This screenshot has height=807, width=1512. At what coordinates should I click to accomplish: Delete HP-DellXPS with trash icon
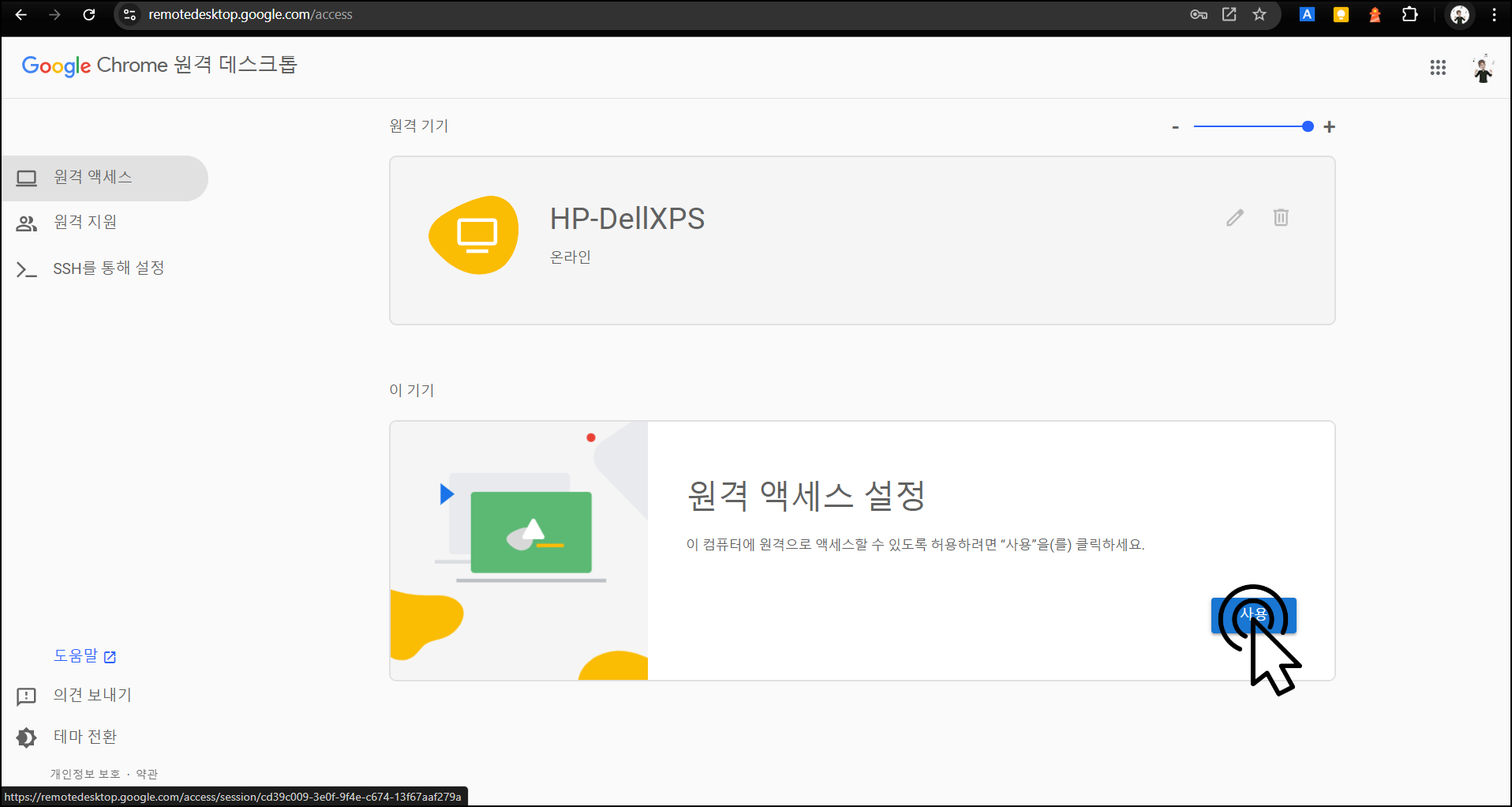[x=1281, y=217]
